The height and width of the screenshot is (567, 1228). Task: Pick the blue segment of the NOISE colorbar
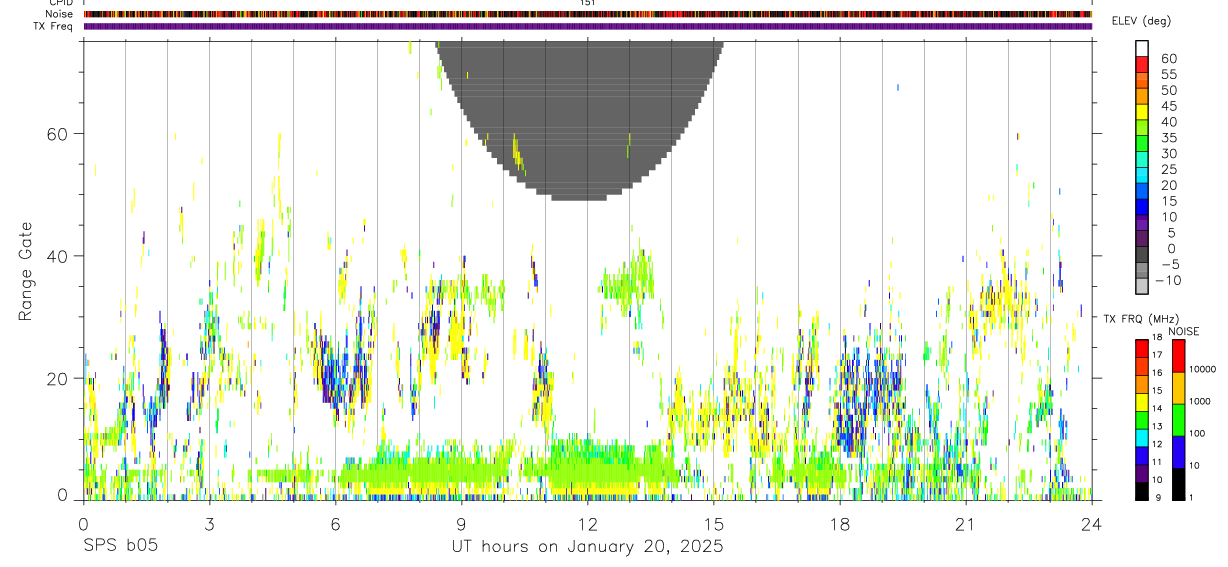tap(1178, 452)
